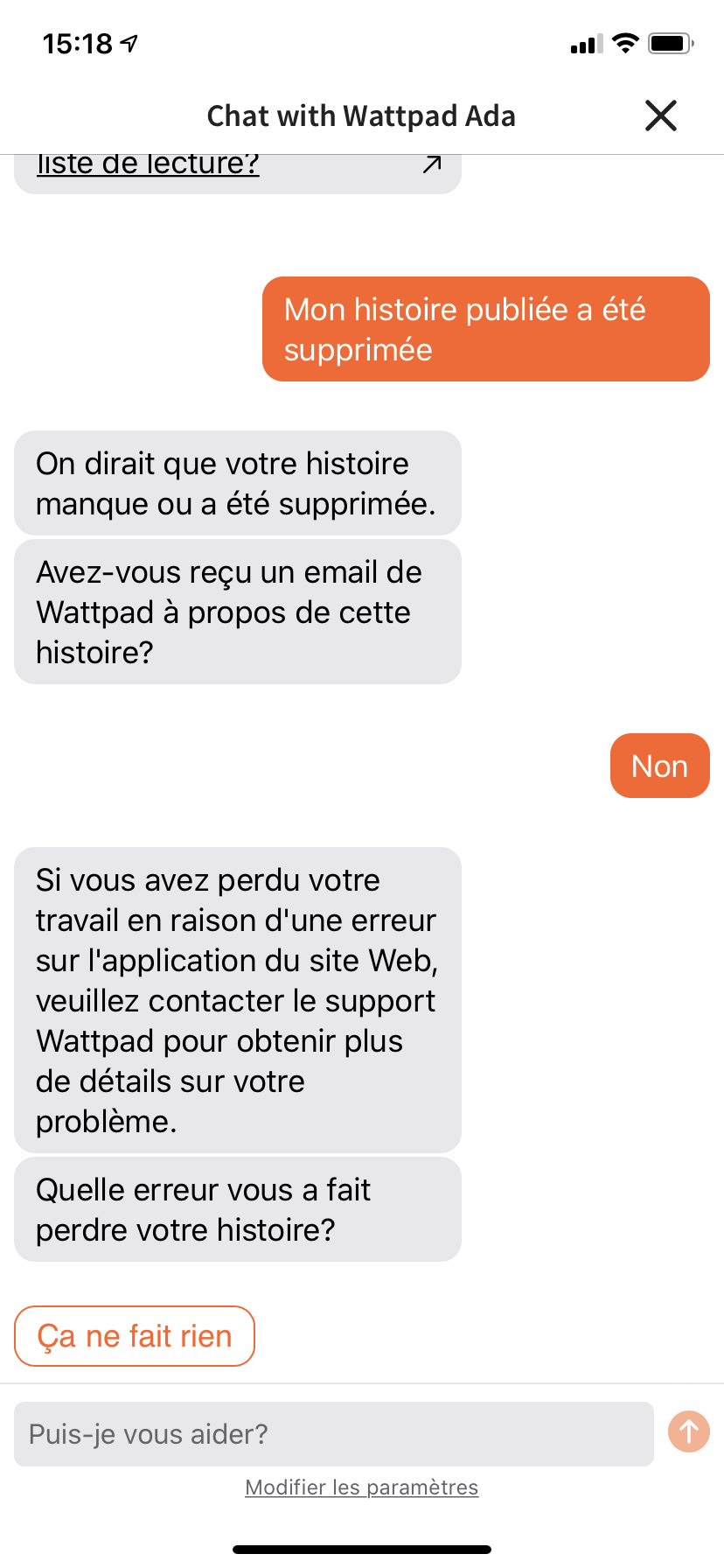Viewport: 724px width, 1568px height.
Task: Tap the home indicator bar at bottom
Action: click(x=362, y=1550)
